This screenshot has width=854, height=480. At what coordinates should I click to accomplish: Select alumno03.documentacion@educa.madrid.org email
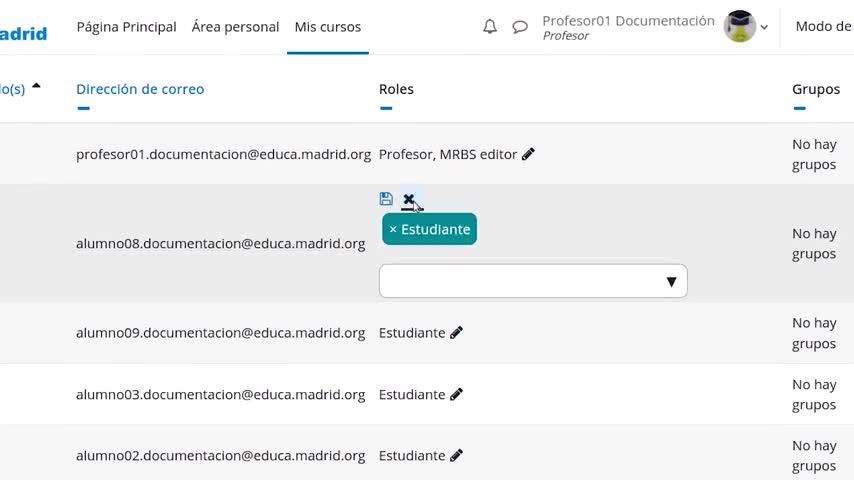(221, 394)
